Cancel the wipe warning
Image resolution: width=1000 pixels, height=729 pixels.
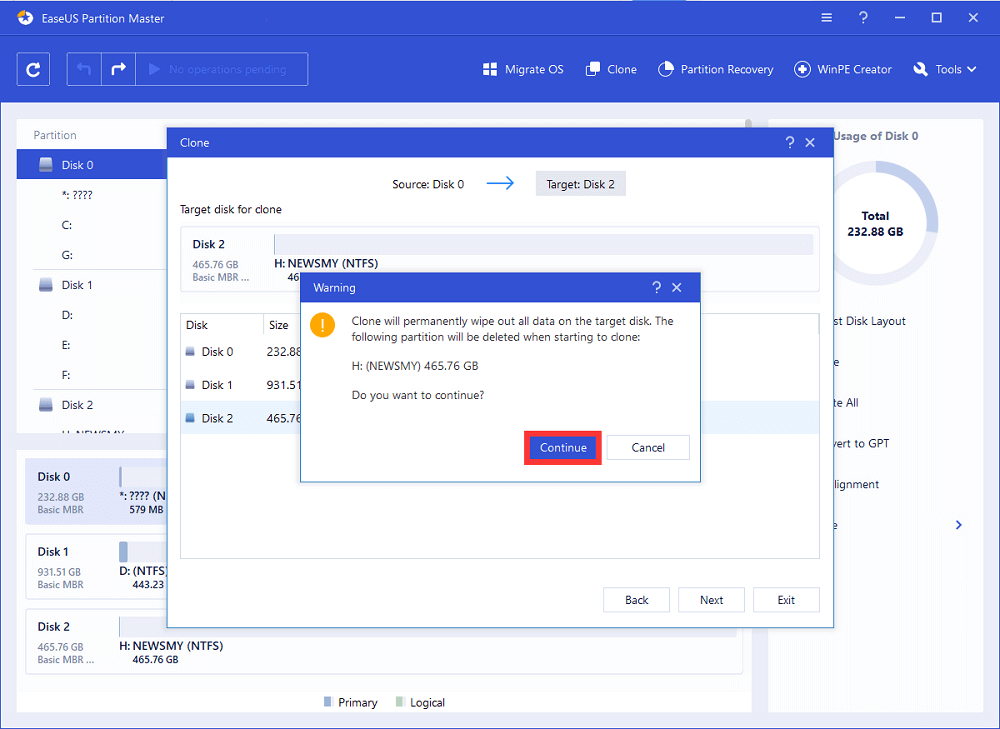(x=648, y=447)
